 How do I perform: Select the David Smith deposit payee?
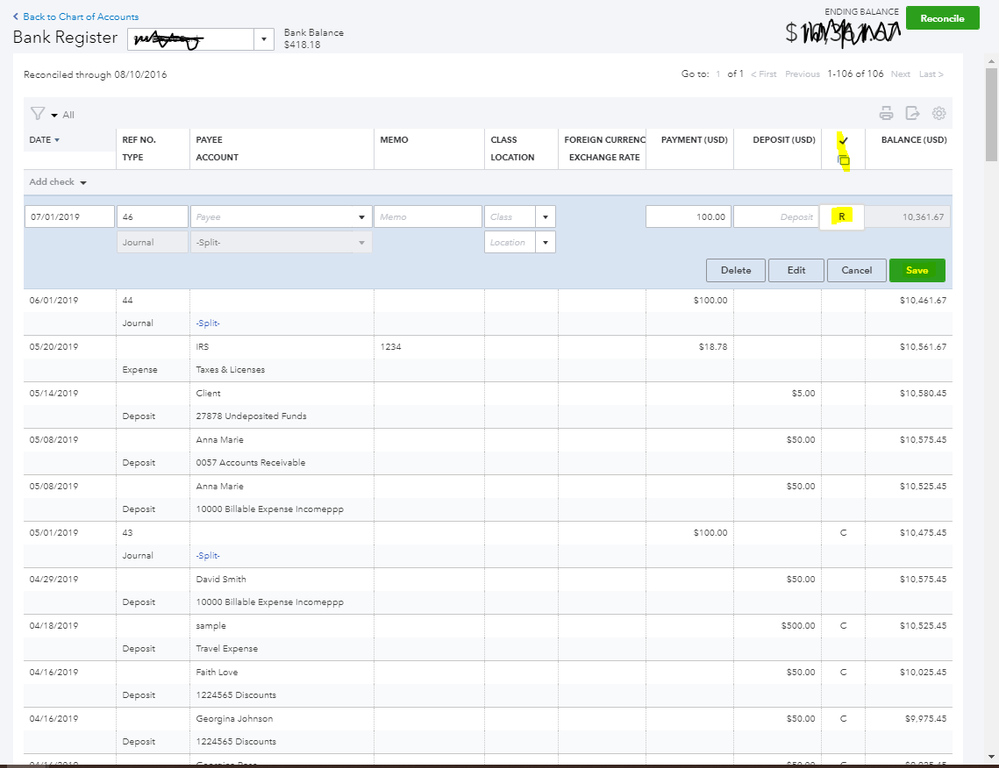click(x=220, y=579)
